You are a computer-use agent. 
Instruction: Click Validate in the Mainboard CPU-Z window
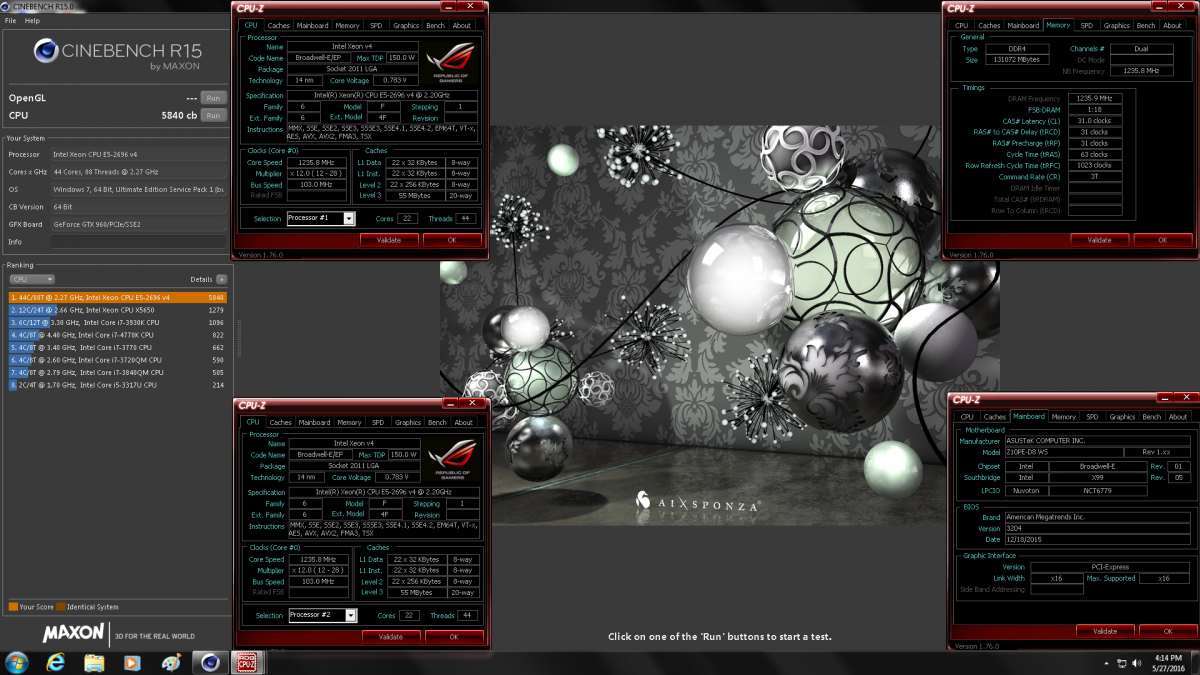[1104, 631]
